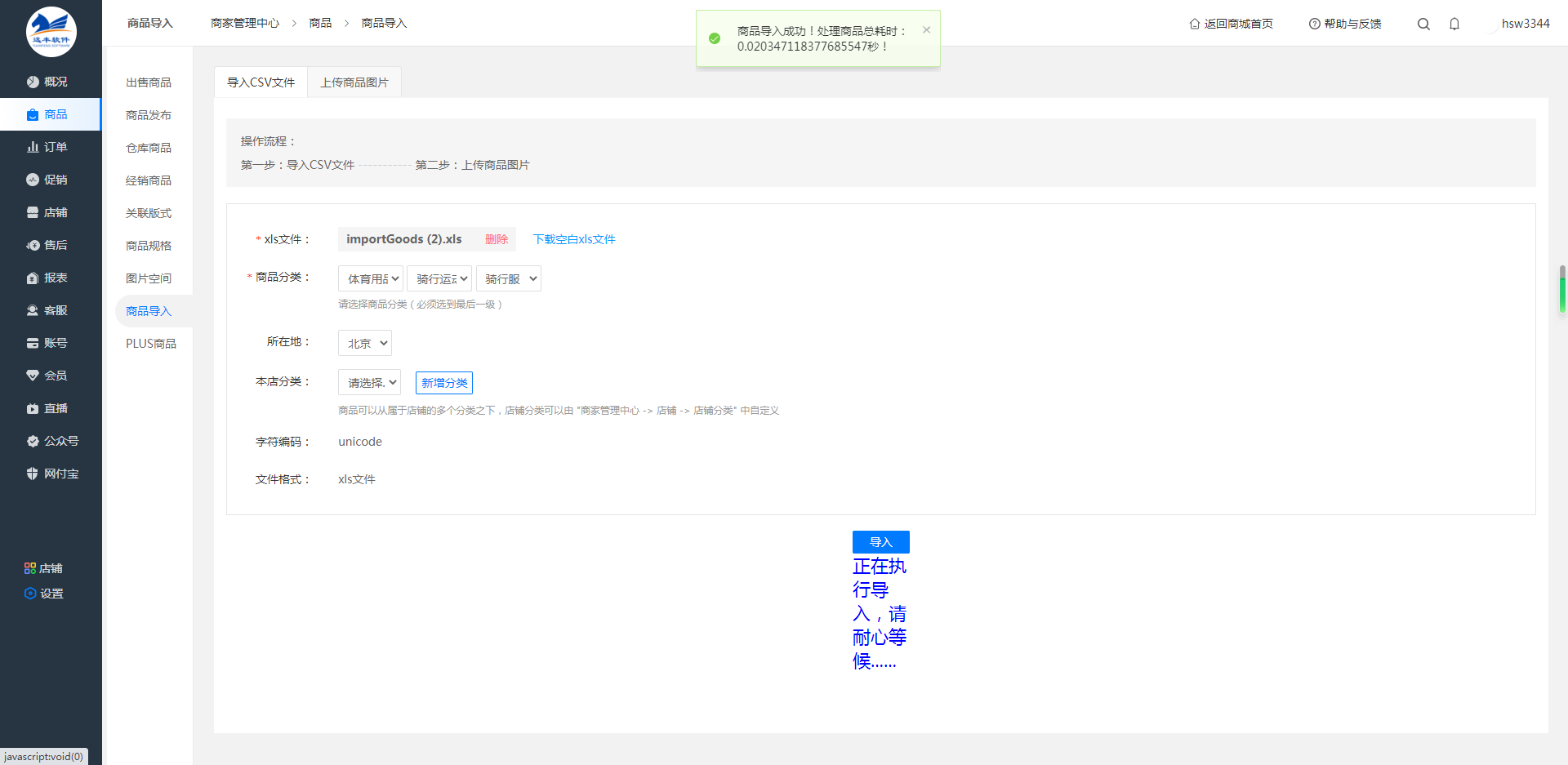Open the 报表 icon in sidebar
Viewport: 1568px width, 765px height.
33,278
